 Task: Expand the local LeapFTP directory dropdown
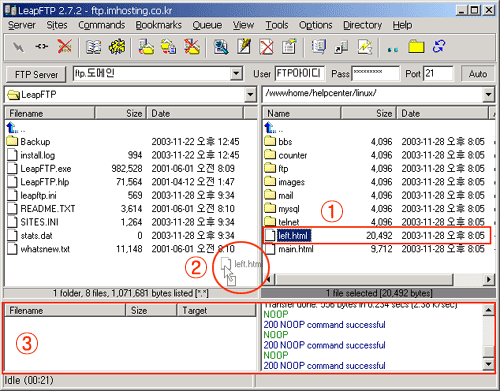250,95
